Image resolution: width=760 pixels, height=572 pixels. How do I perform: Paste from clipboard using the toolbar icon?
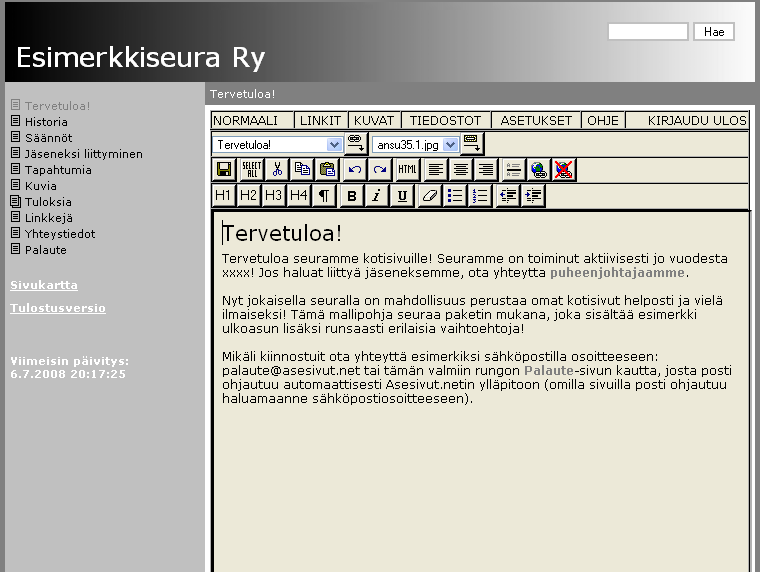327,170
